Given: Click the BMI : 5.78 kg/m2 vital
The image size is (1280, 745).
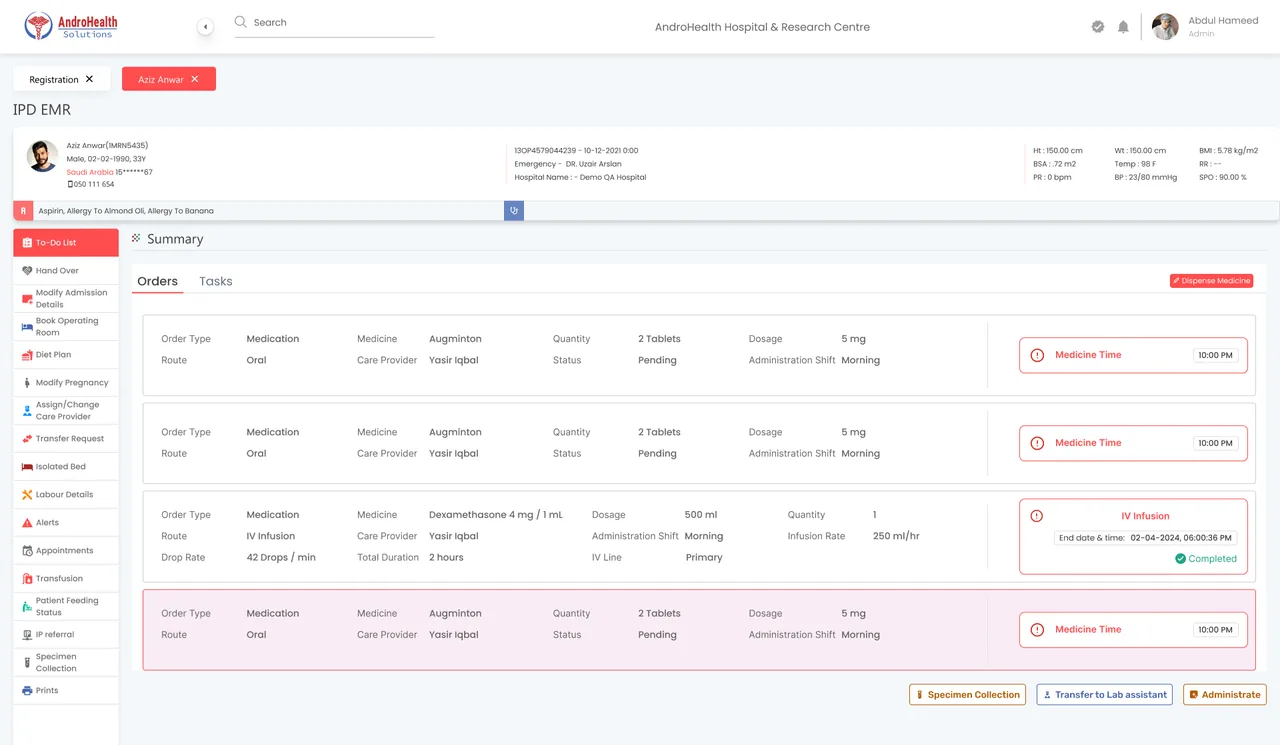Looking at the screenshot, I should click(1228, 151).
